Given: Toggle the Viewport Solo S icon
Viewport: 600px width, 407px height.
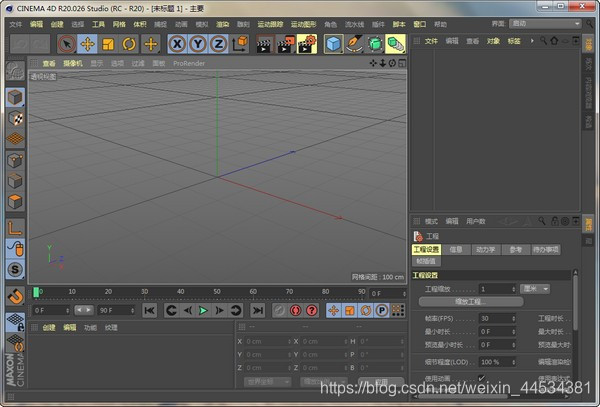Looking at the screenshot, I should (15, 269).
